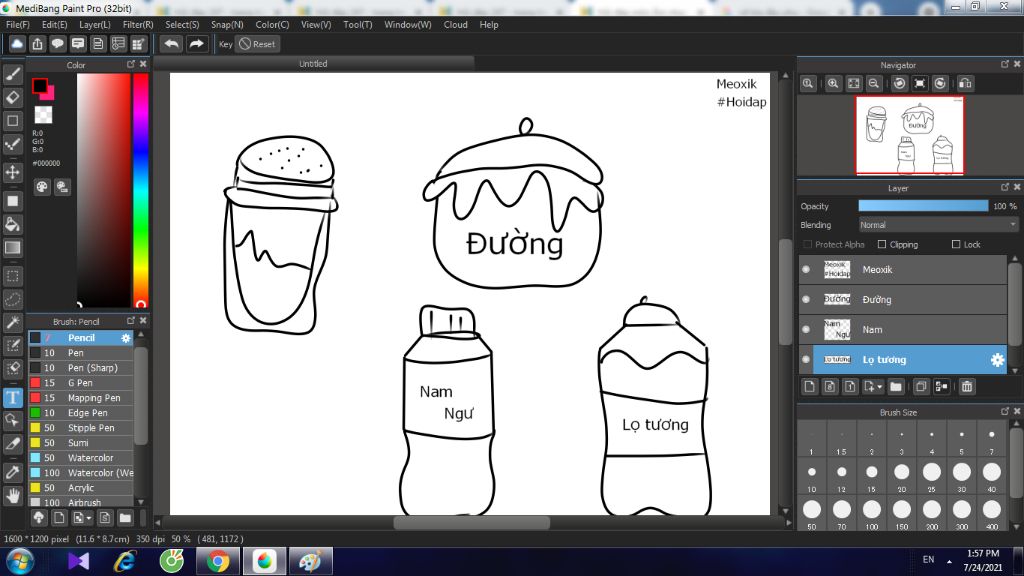The image size is (1024, 576).
Task: Toggle visibility of the Meoxik layer
Action: point(807,270)
